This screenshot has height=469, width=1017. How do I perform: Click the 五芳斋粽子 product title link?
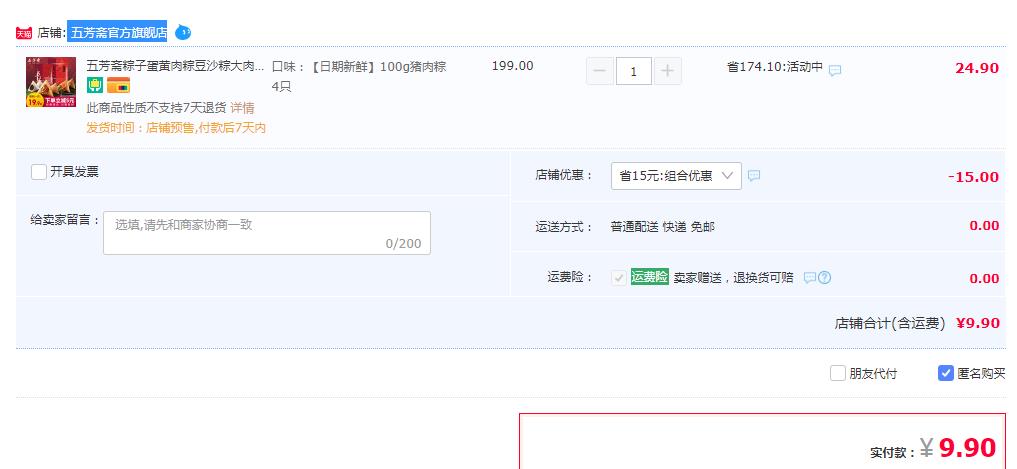[x=175, y=66]
